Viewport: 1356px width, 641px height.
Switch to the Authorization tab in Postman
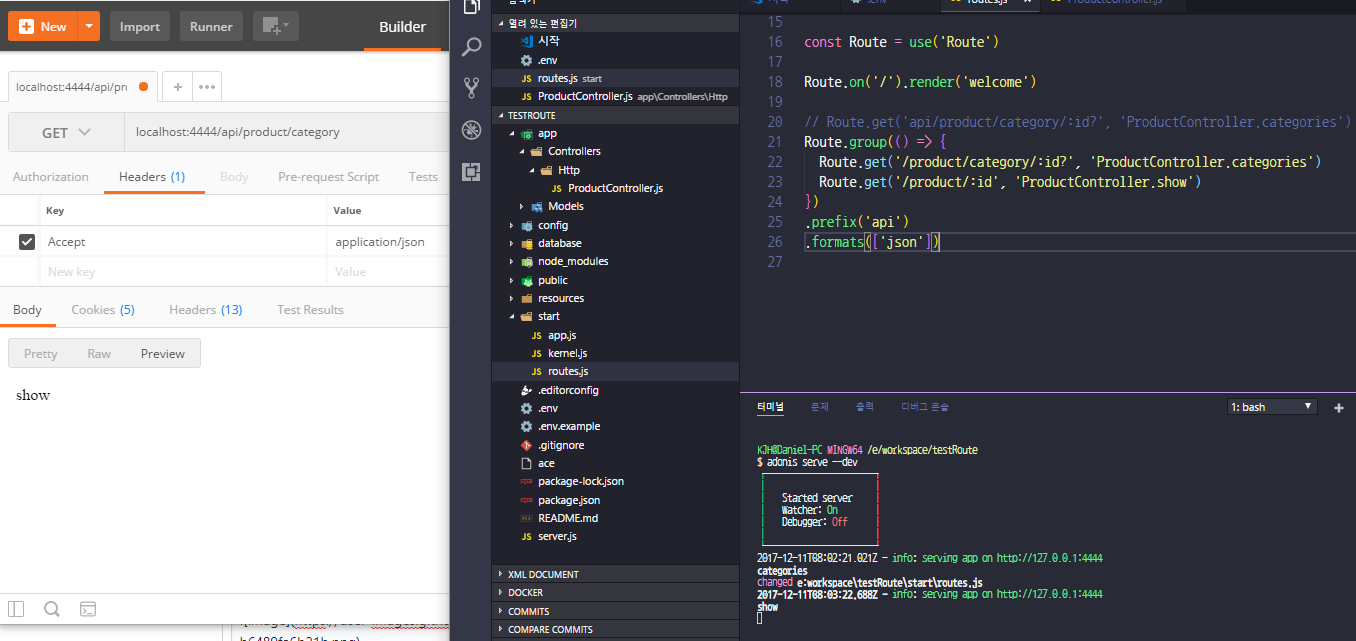coord(51,177)
